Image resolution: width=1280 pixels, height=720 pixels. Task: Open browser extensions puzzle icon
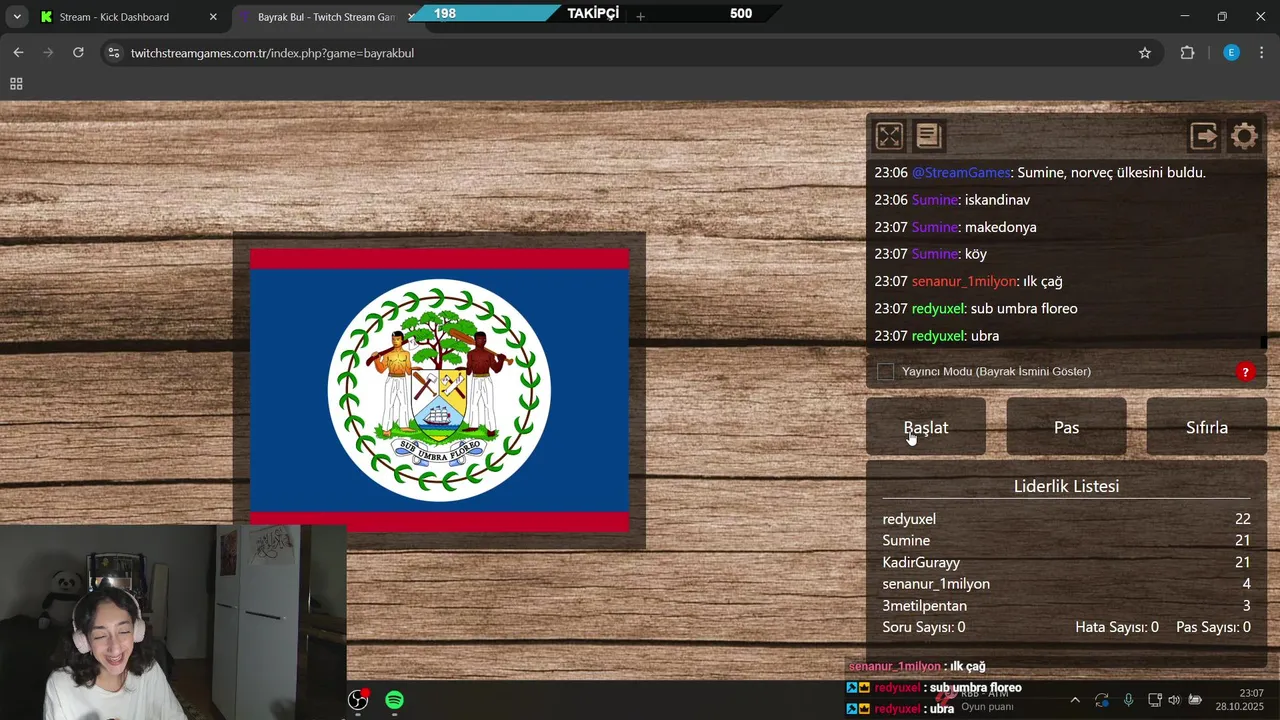point(1187,53)
